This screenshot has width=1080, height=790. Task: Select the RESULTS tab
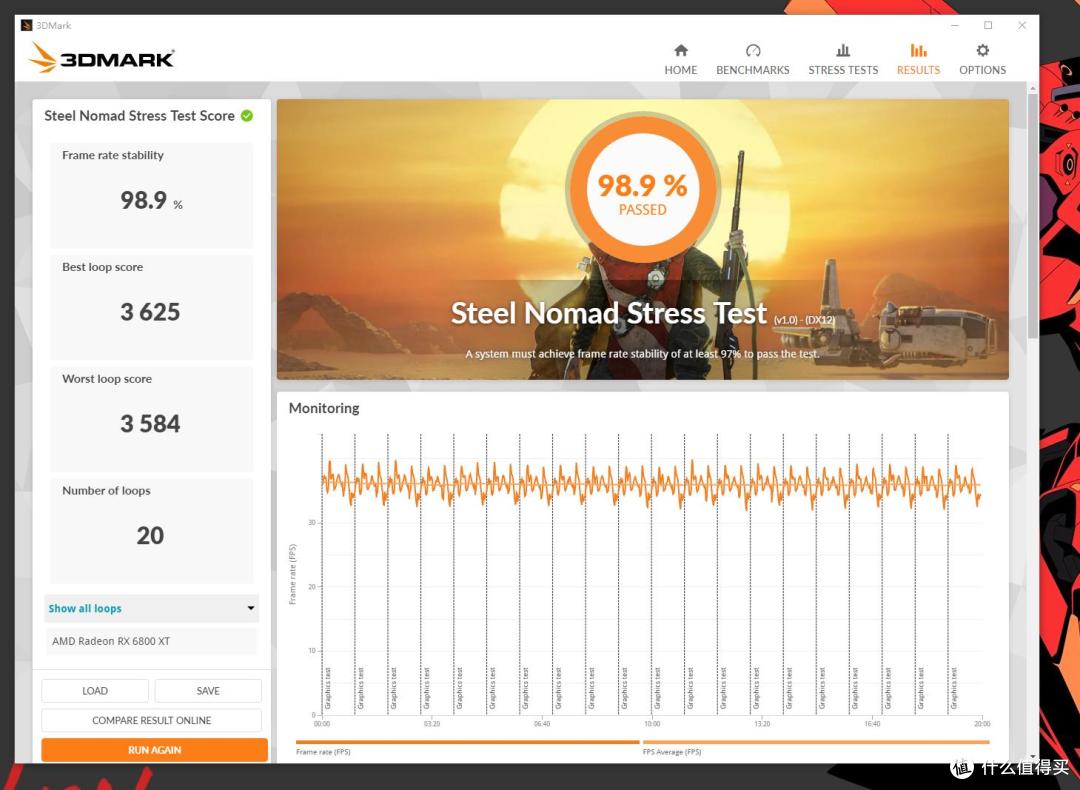pyautogui.click(x=918, y=59)
